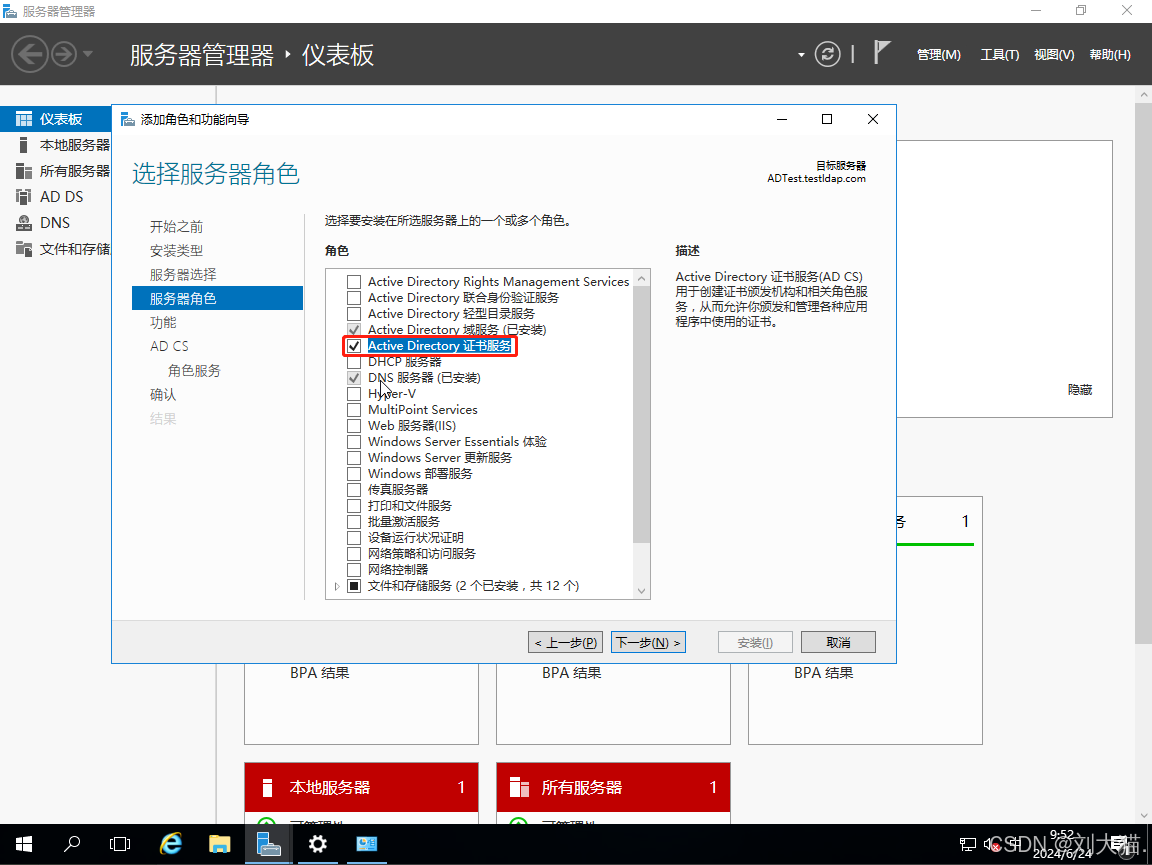Image resolution: width=1152 pixels, height=865 pixels.
Task: Uncheck Active Directory 证书服务 checkbox
Action: (x=354, y=345)
